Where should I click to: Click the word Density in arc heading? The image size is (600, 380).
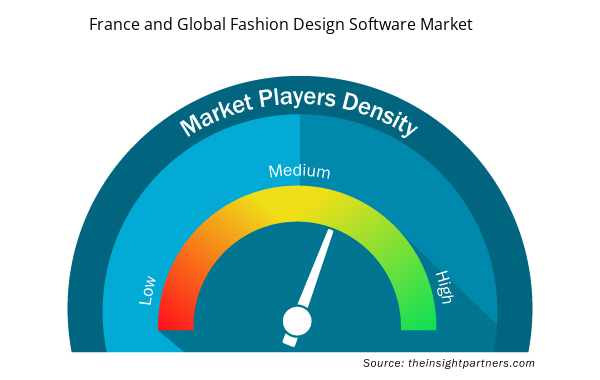point(380,114)
